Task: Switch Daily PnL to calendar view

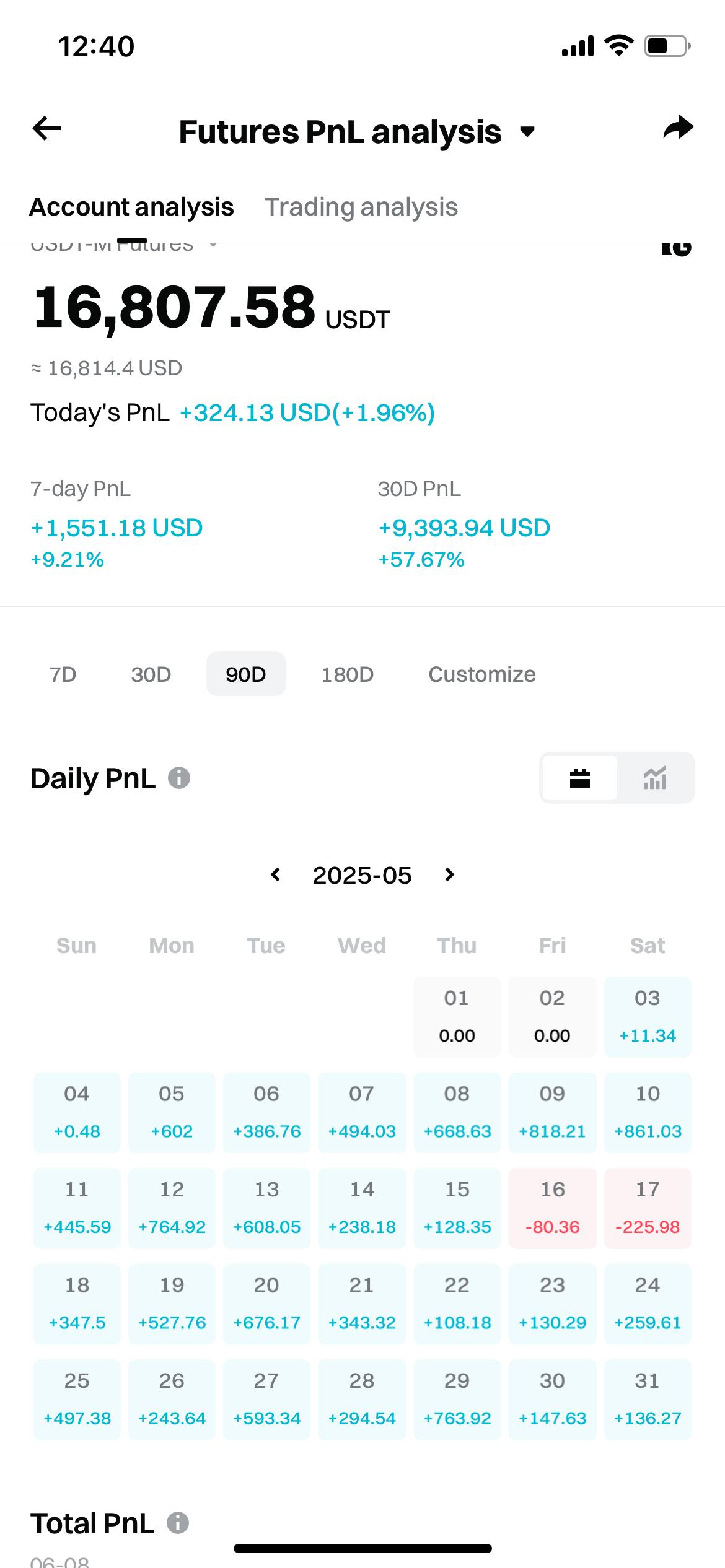Action: [579, 778]
